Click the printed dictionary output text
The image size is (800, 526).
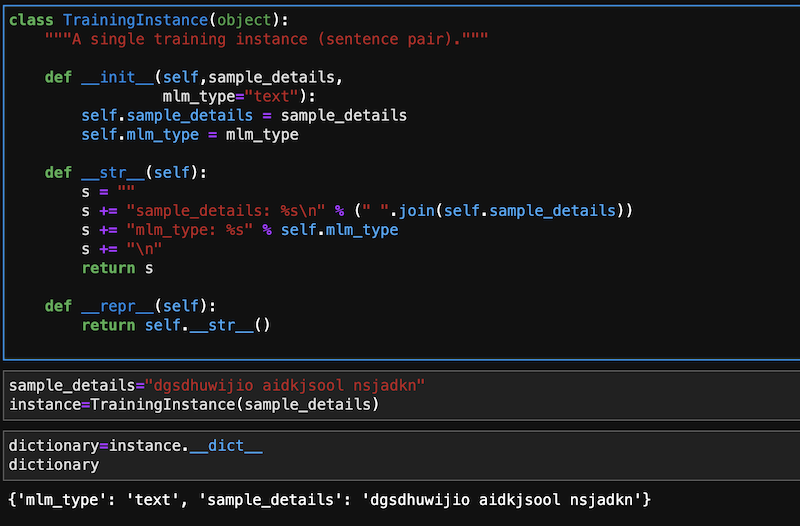click(330, 499)
